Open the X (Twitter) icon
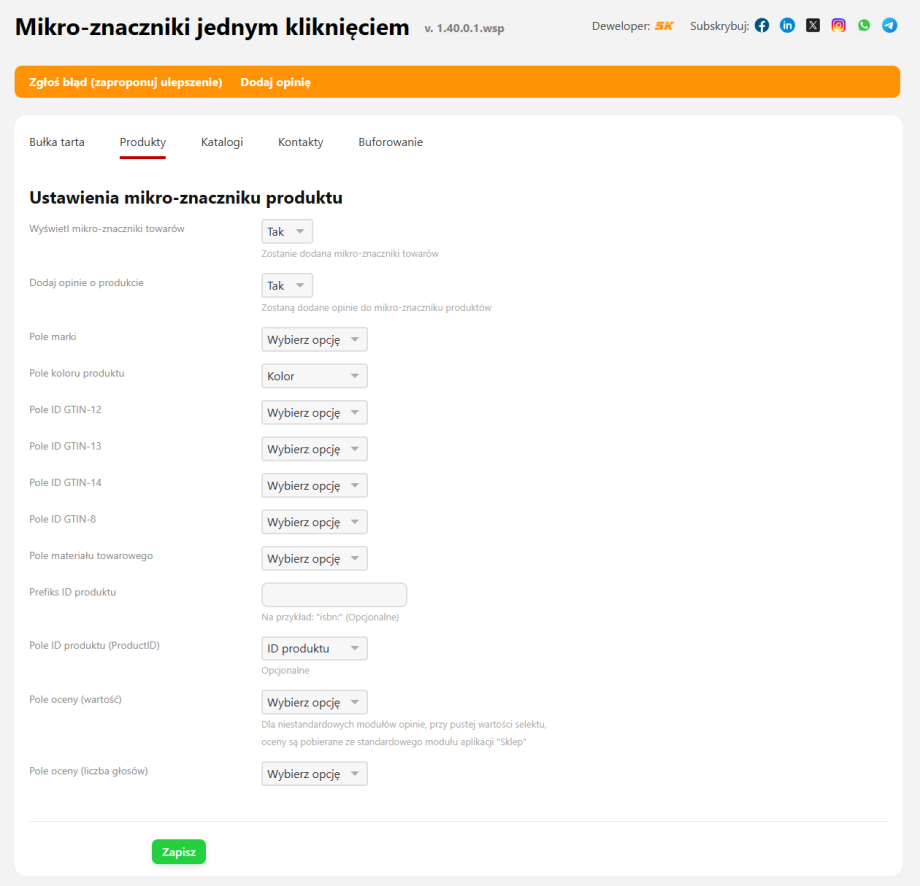The height and width of the screenshot is (886, 920). (812, 25)
